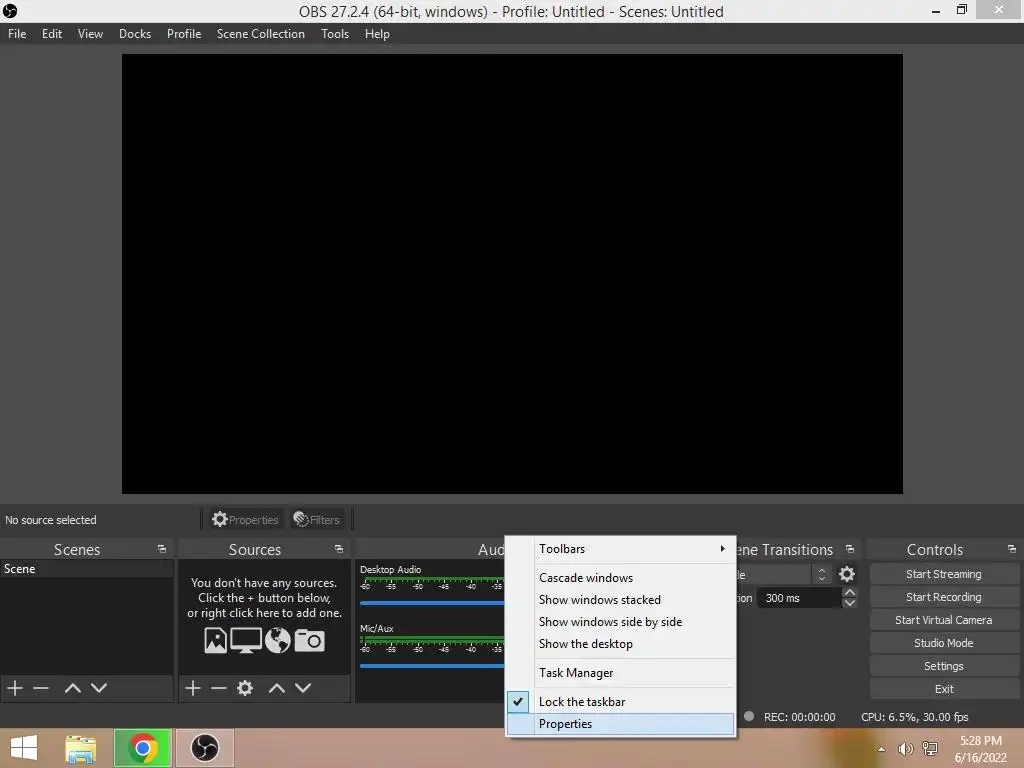Open the Windows Start button

pos(24,748)
